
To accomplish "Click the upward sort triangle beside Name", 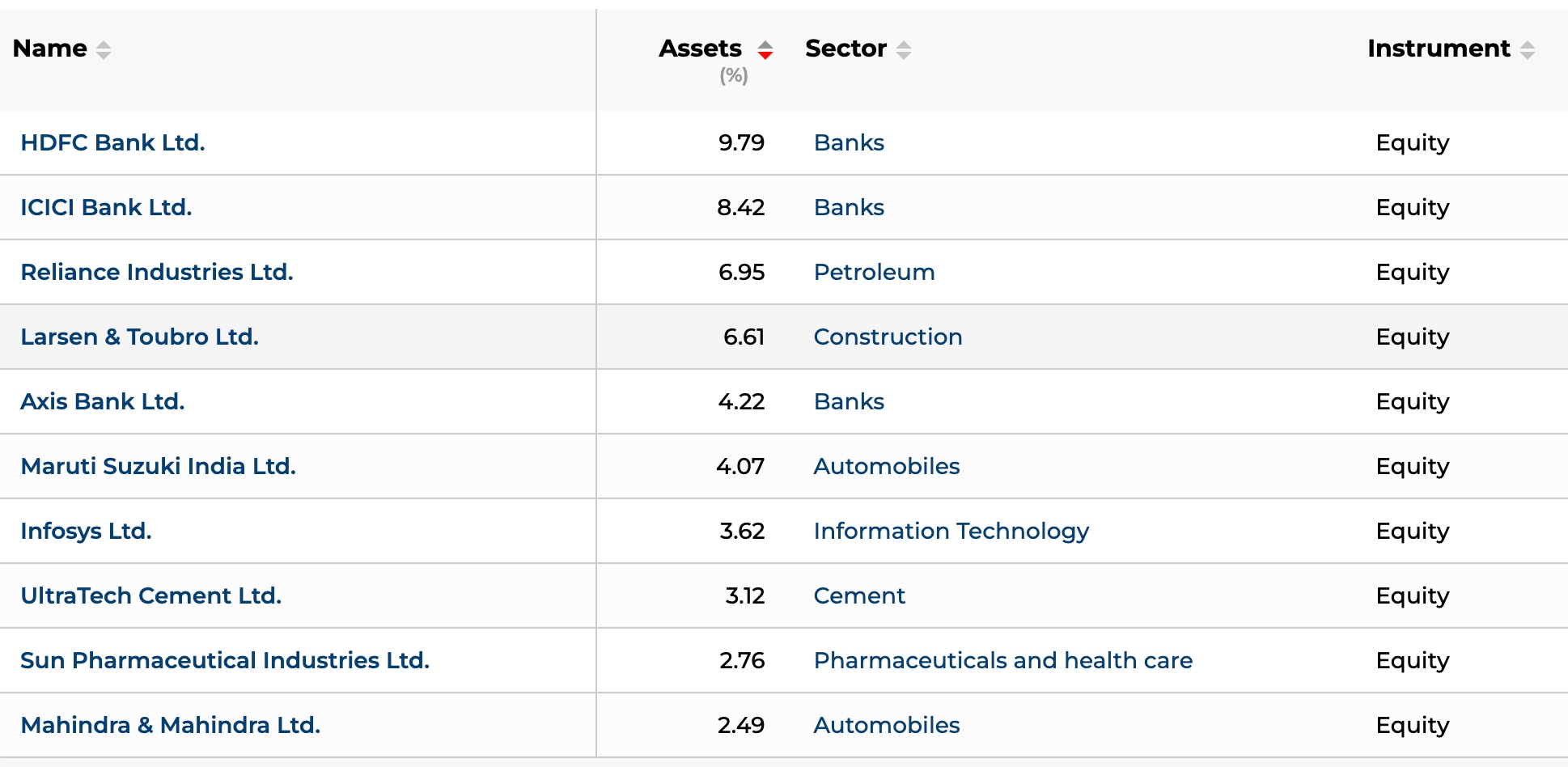I will tap(103, 44).
